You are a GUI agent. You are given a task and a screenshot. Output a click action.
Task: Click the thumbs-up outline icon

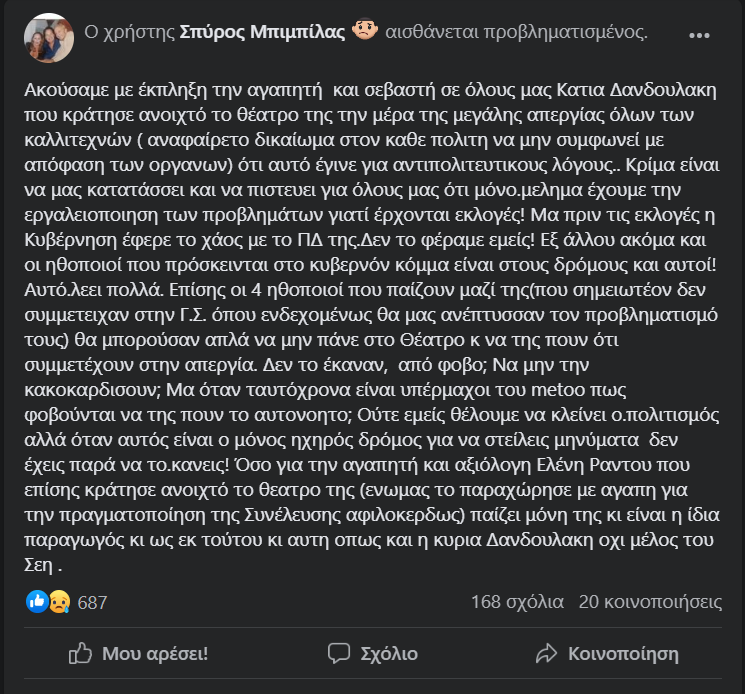pyautogui.click(x=80, y=654)
